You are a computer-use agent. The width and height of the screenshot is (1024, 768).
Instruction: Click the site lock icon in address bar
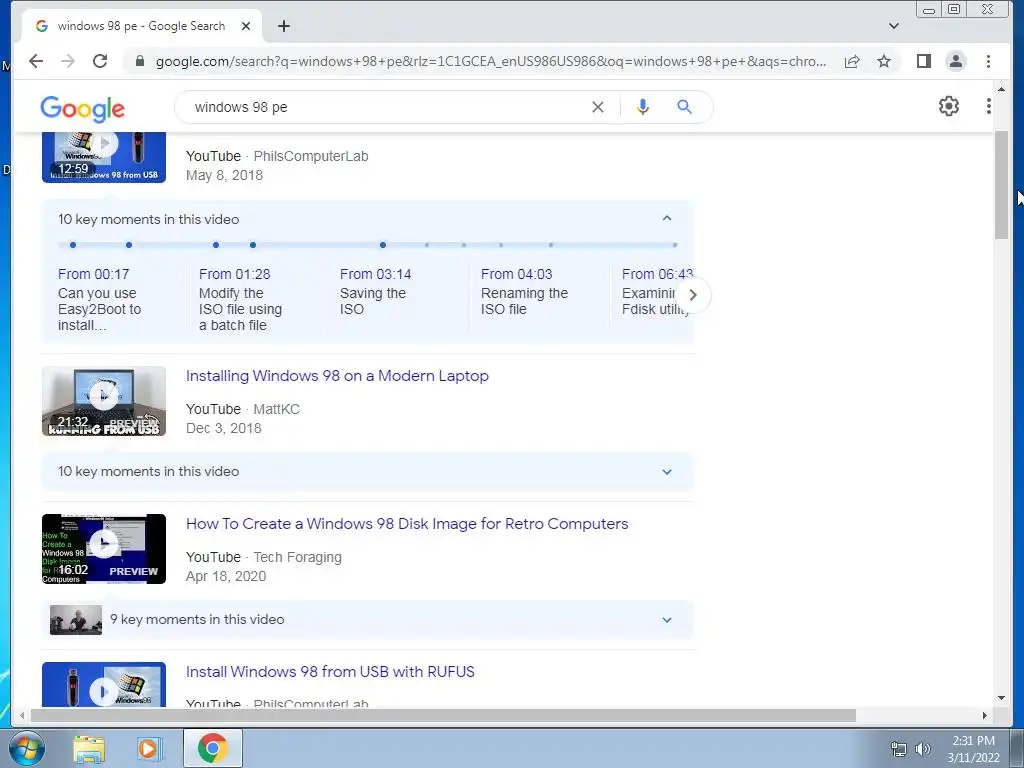[x=139, y=61]
